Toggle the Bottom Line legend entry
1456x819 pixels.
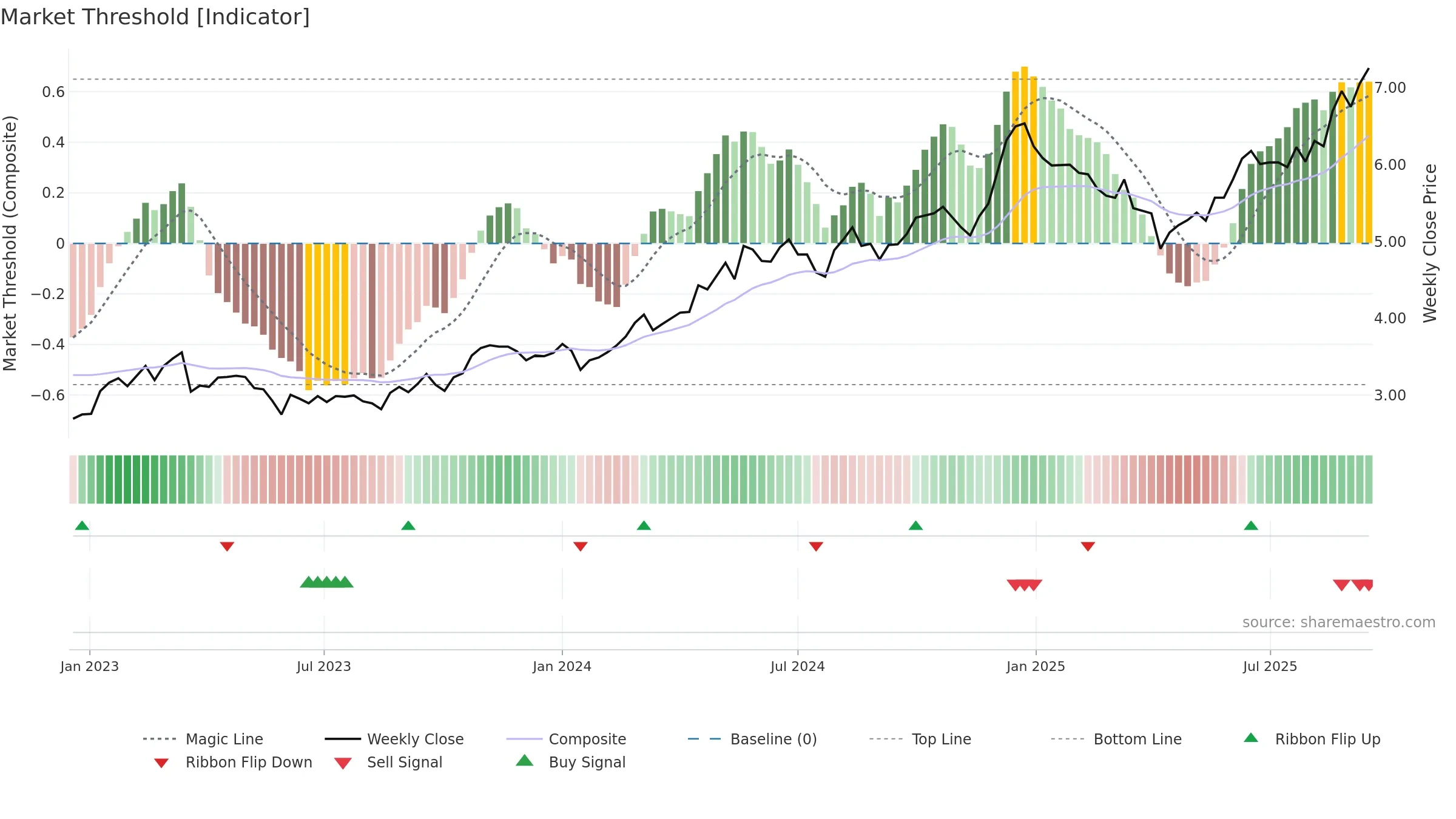(1116, 739)
